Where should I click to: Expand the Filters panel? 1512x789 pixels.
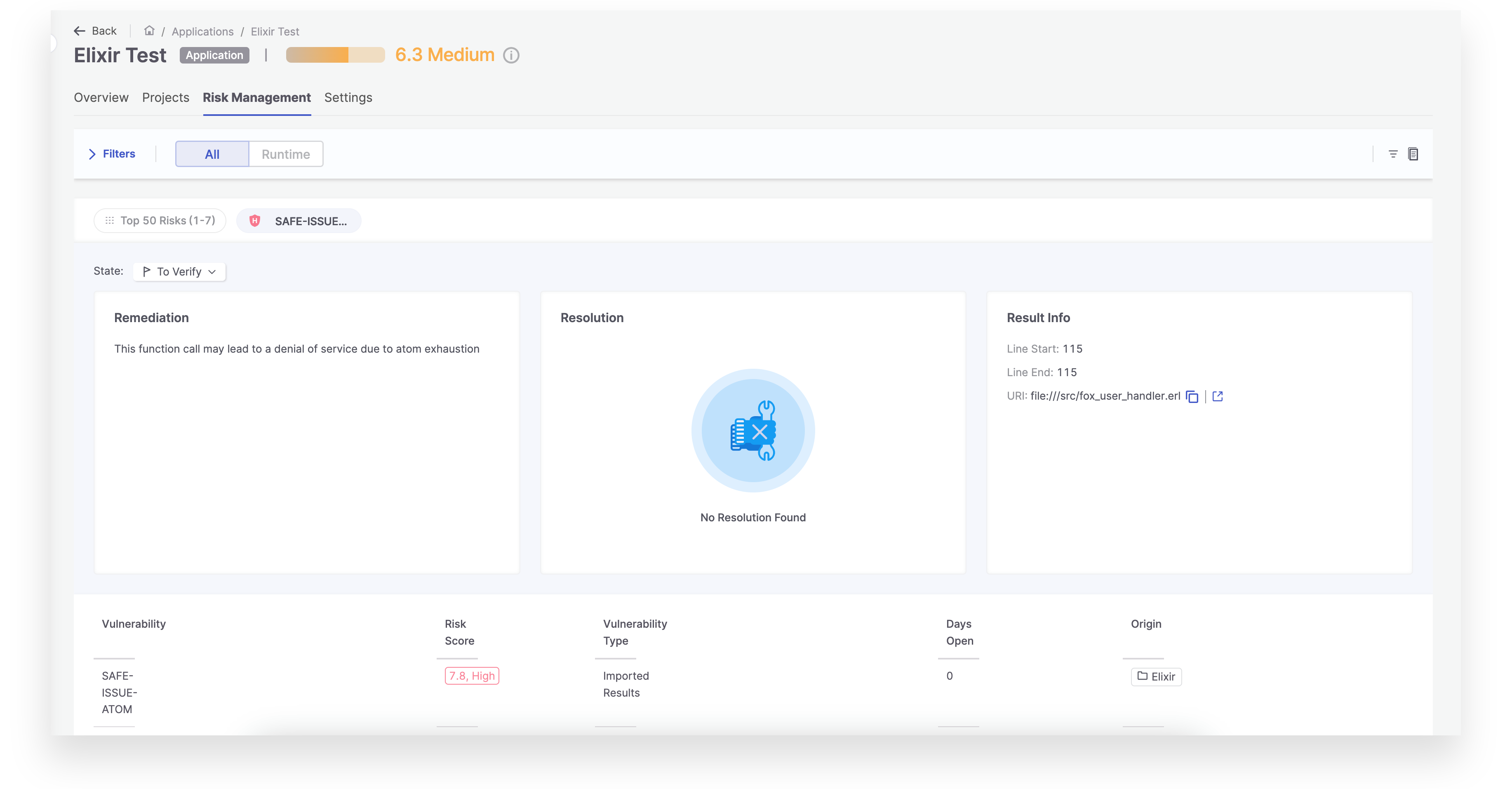coord(111,154)
